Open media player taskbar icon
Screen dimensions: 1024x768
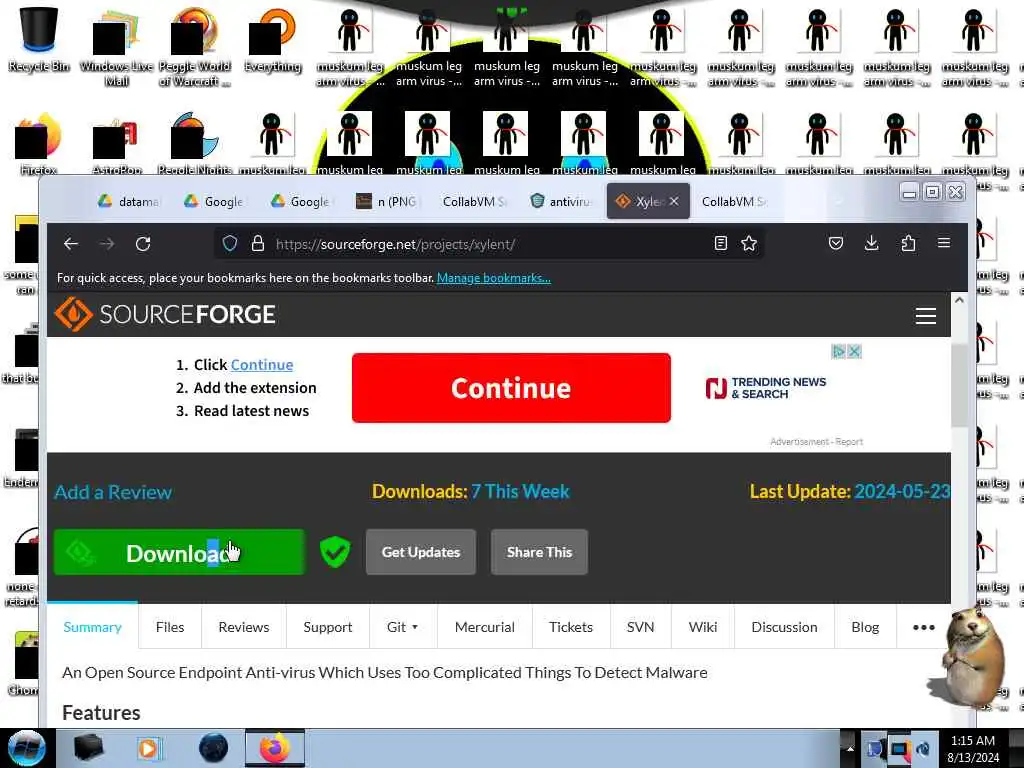click(148, 748)
